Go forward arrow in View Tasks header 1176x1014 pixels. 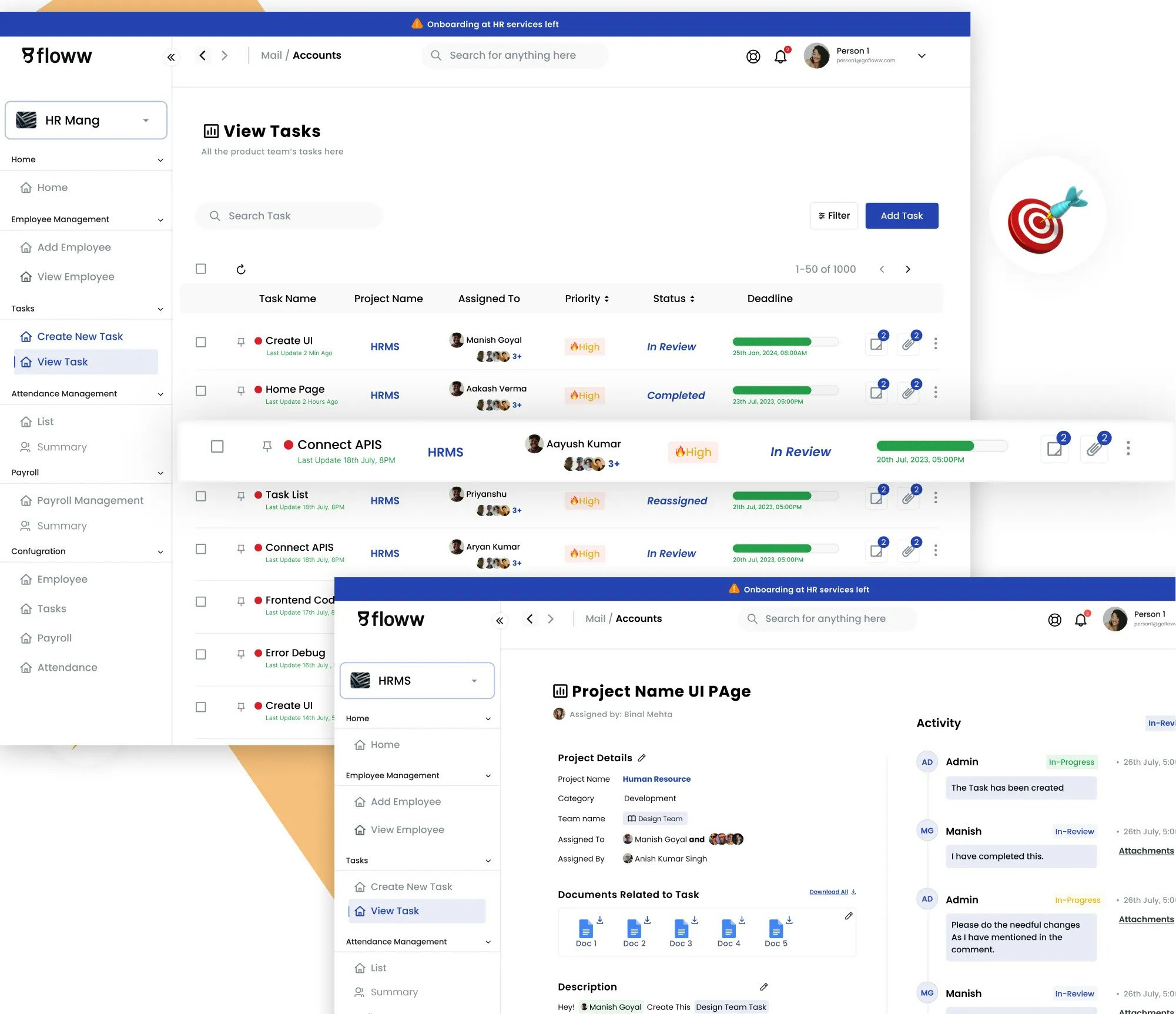[x=225, y=55]
